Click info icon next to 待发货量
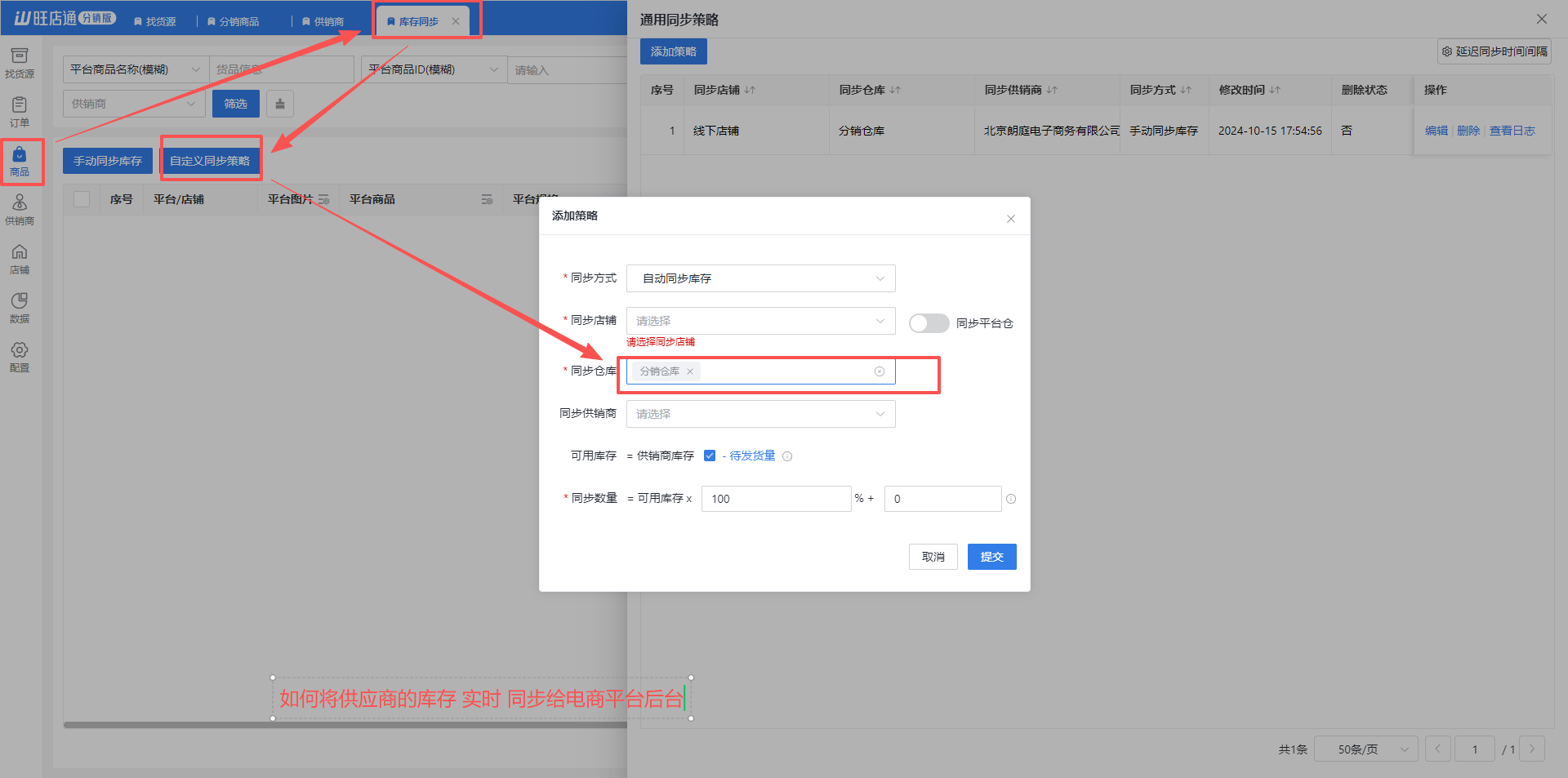Viewport: 1568px width, 778px height. [787, 456]
